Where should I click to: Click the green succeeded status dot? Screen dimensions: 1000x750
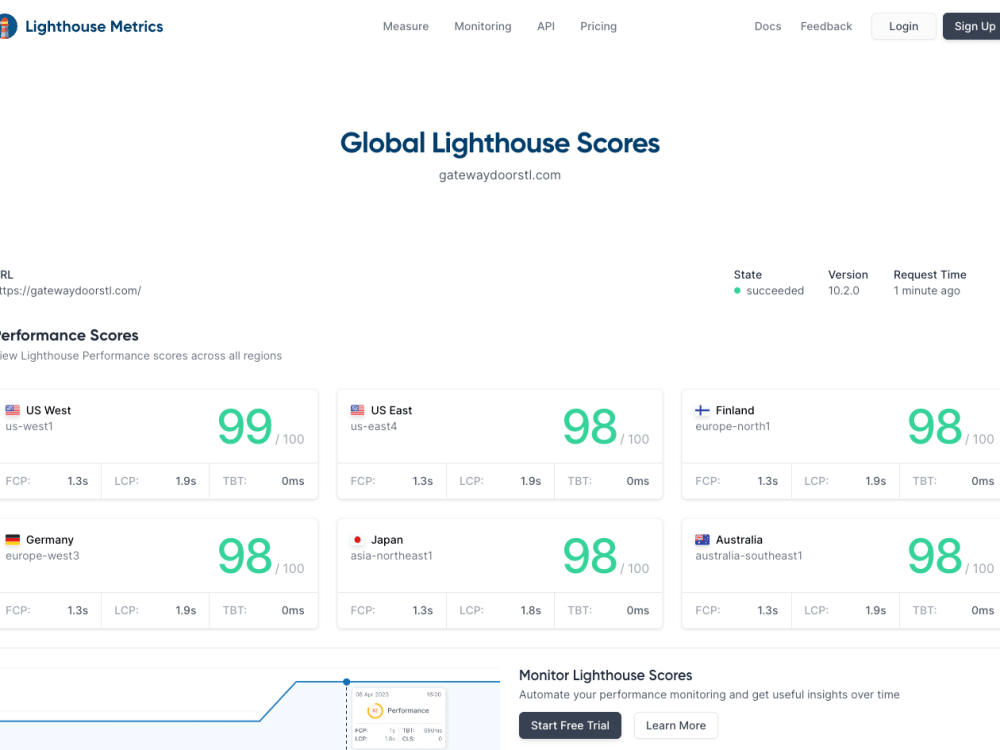click(x=737, y=291)
